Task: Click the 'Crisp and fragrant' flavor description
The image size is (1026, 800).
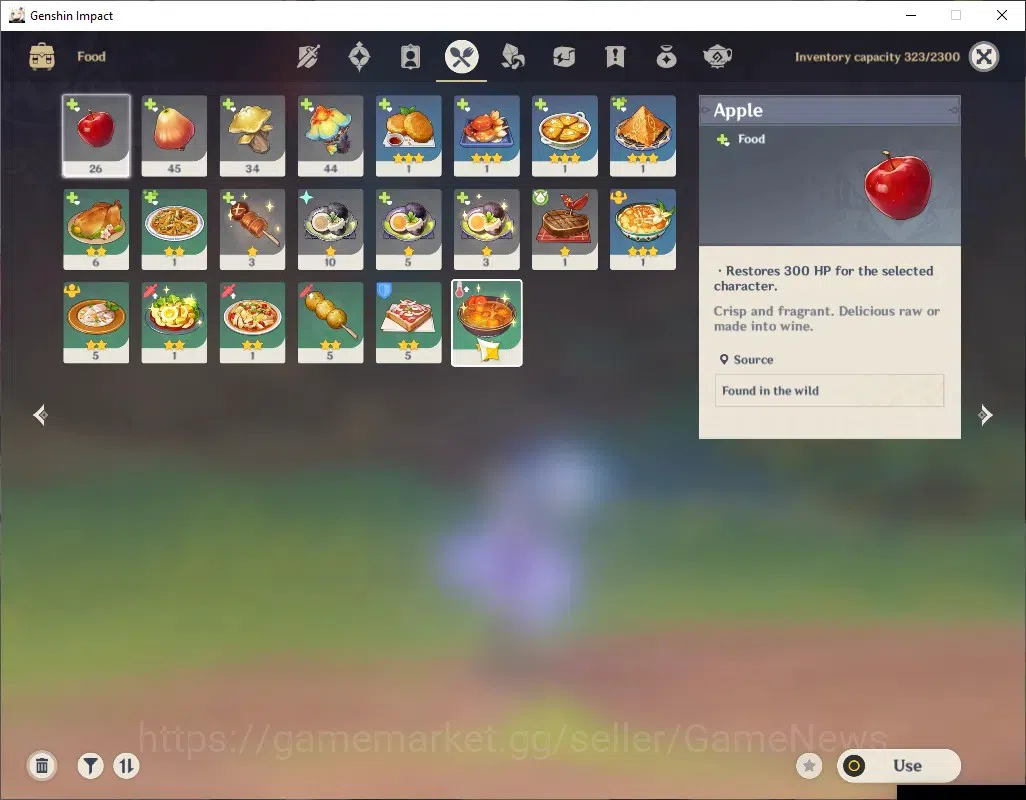Action: point(826,319)
